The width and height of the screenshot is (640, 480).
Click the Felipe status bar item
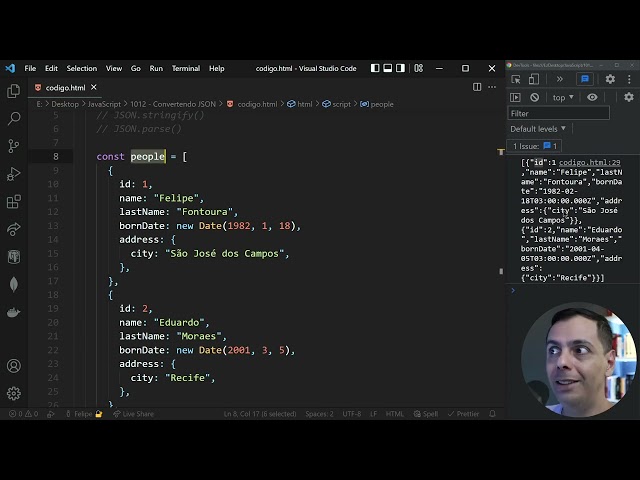coord(84,414)
